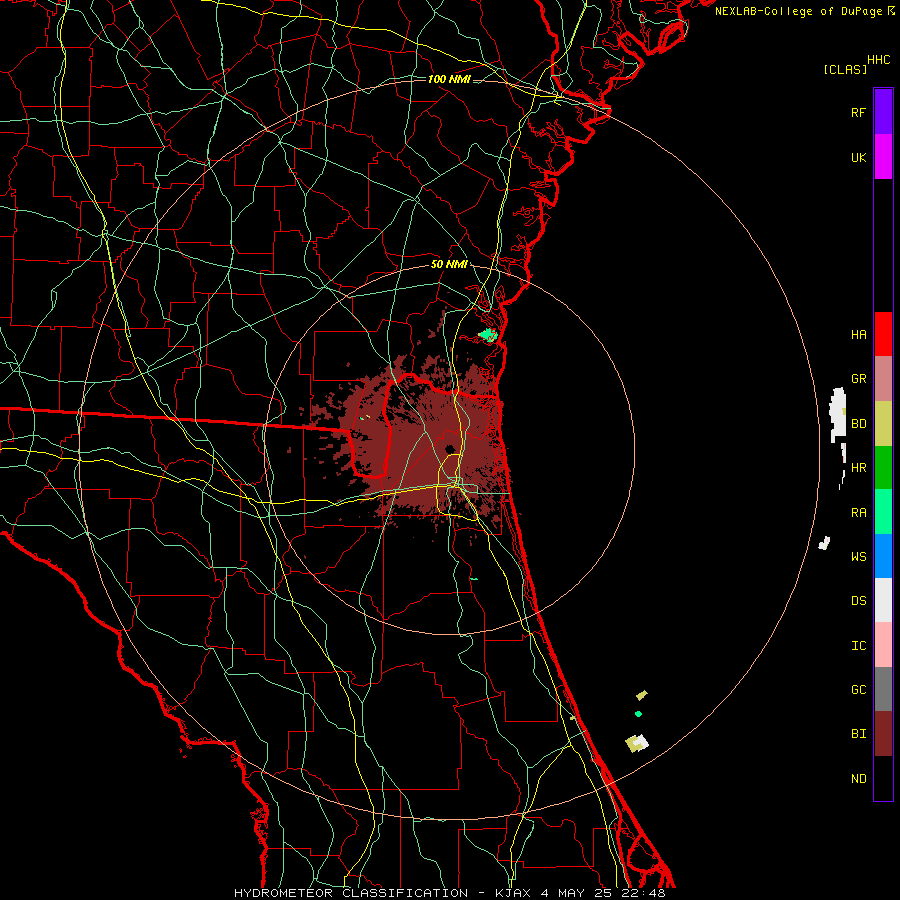The height and width of the screenshot is (900, 900).
Task: Pick the yellow BD legend swatch
Action: tap(883, 424)
